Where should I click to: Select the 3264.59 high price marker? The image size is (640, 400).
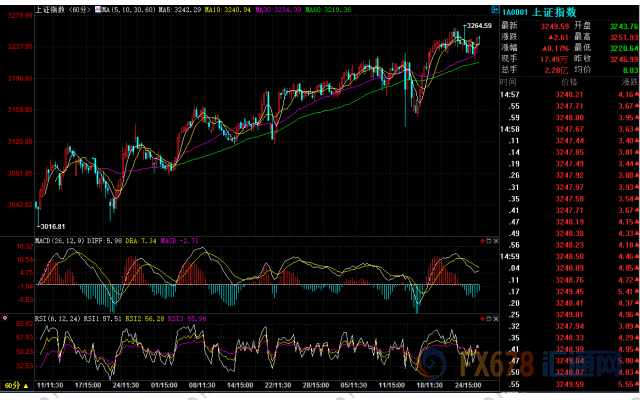(x=479, y=25)
